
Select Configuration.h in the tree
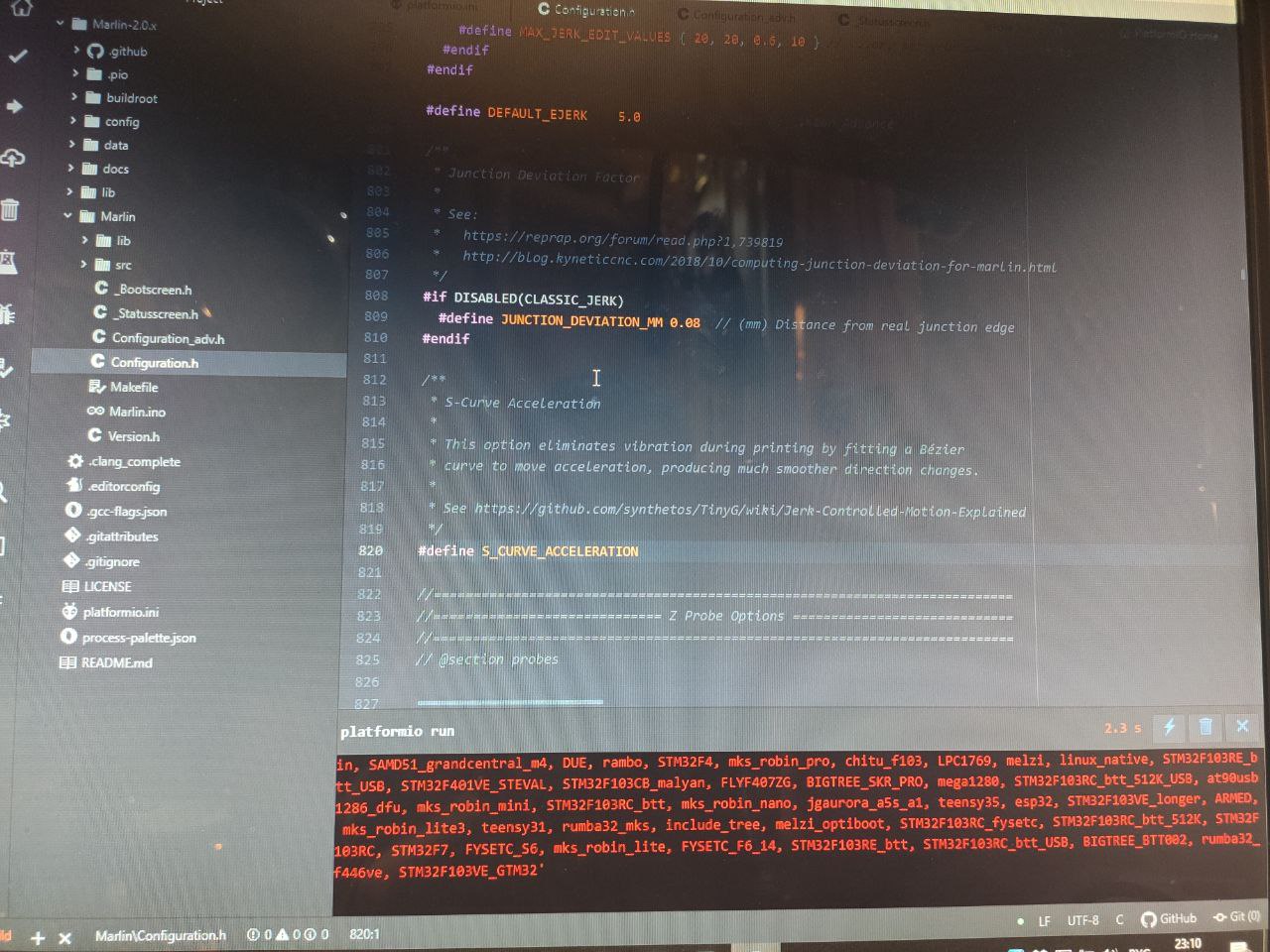[x=189, y=362]
